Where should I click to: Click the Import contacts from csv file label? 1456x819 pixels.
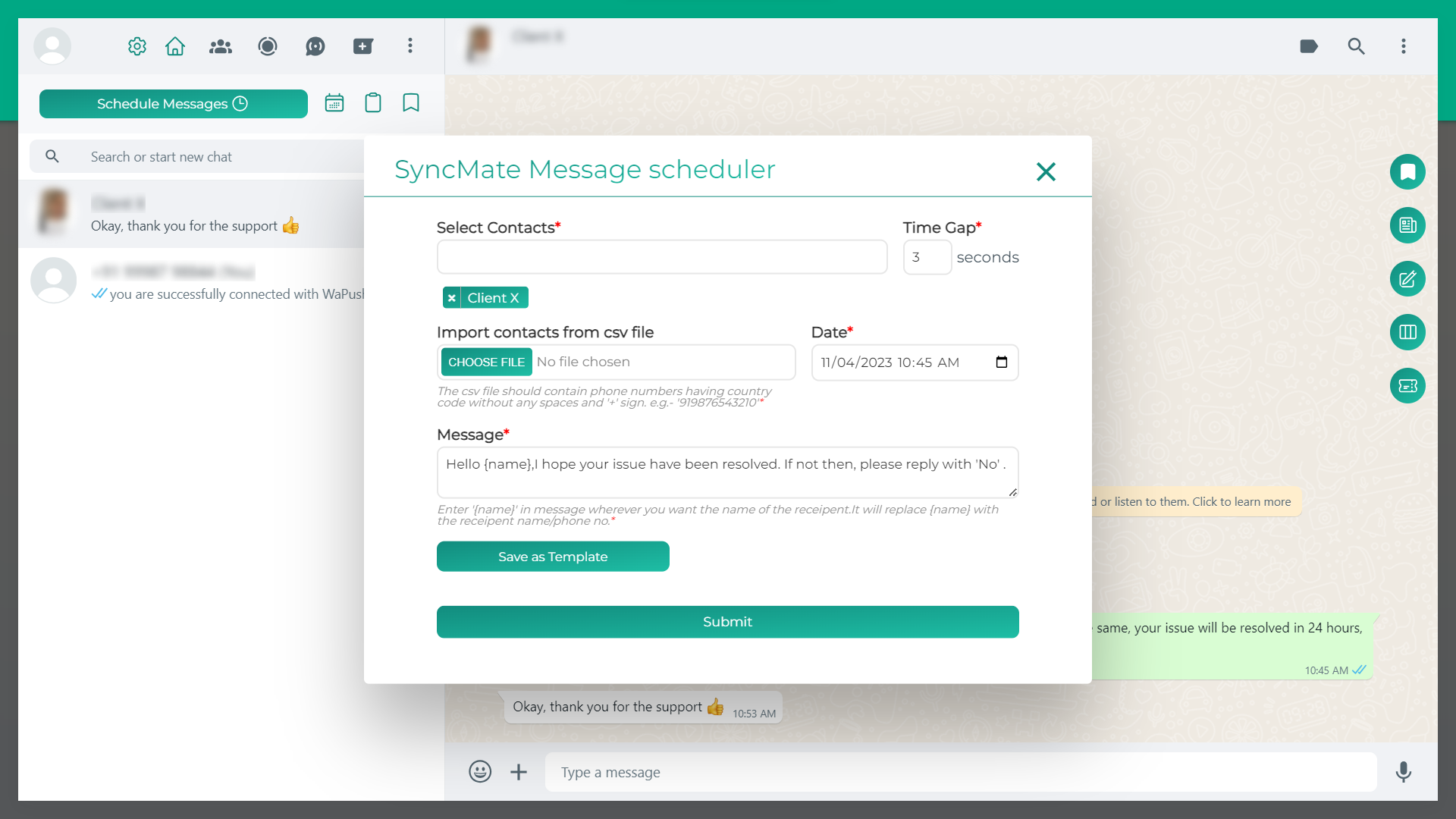545,332
